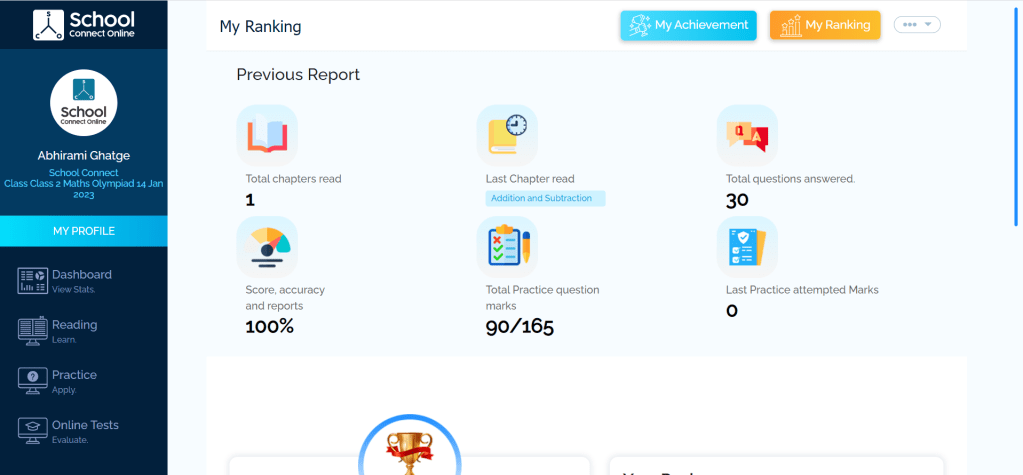Viewport: 1023px width, 475px height.
Task: Open Online Tests from sidebar
Action: 84,430
